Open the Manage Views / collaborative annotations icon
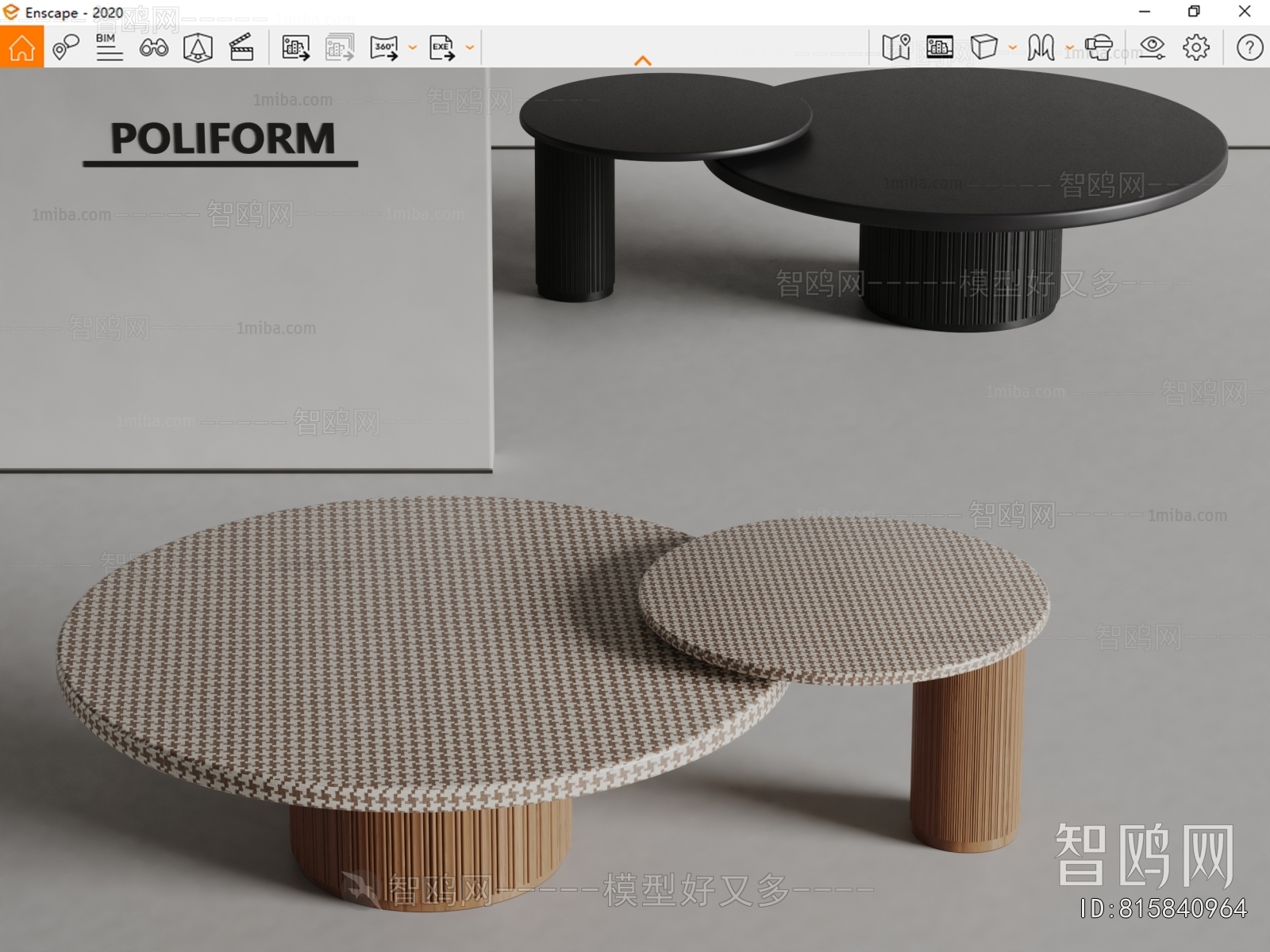 click(66, 48)
